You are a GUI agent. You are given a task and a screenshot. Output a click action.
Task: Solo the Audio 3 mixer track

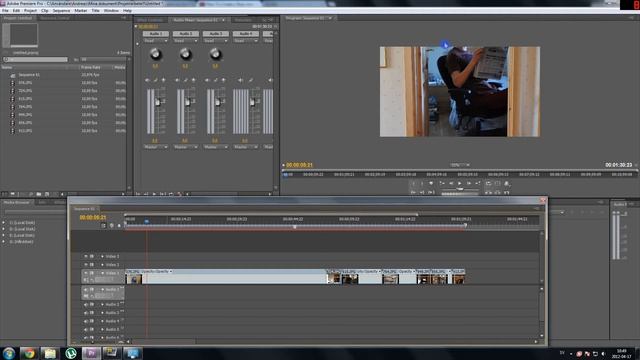[x=216, y=80]
